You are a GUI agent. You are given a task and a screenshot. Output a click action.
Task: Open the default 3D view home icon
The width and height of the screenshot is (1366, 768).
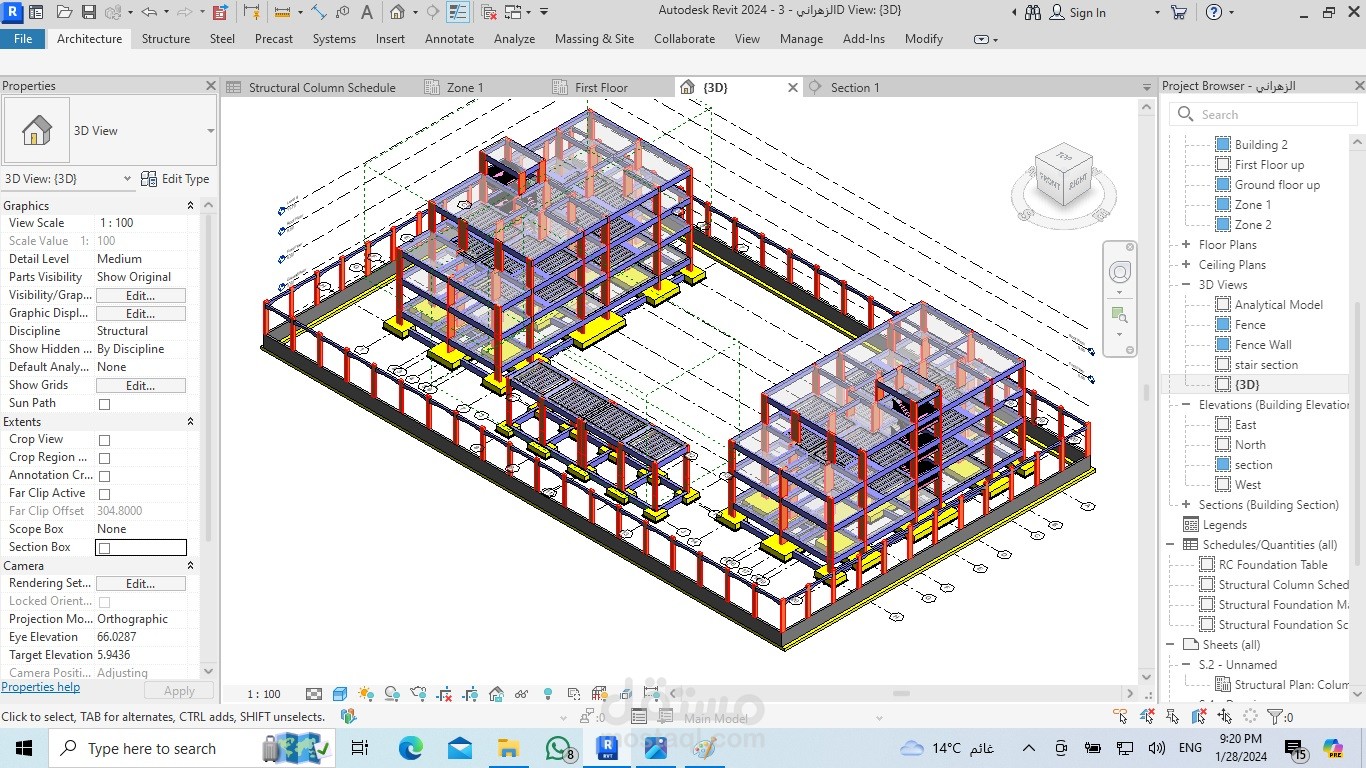pyautogui.click(x=396, y=12)
